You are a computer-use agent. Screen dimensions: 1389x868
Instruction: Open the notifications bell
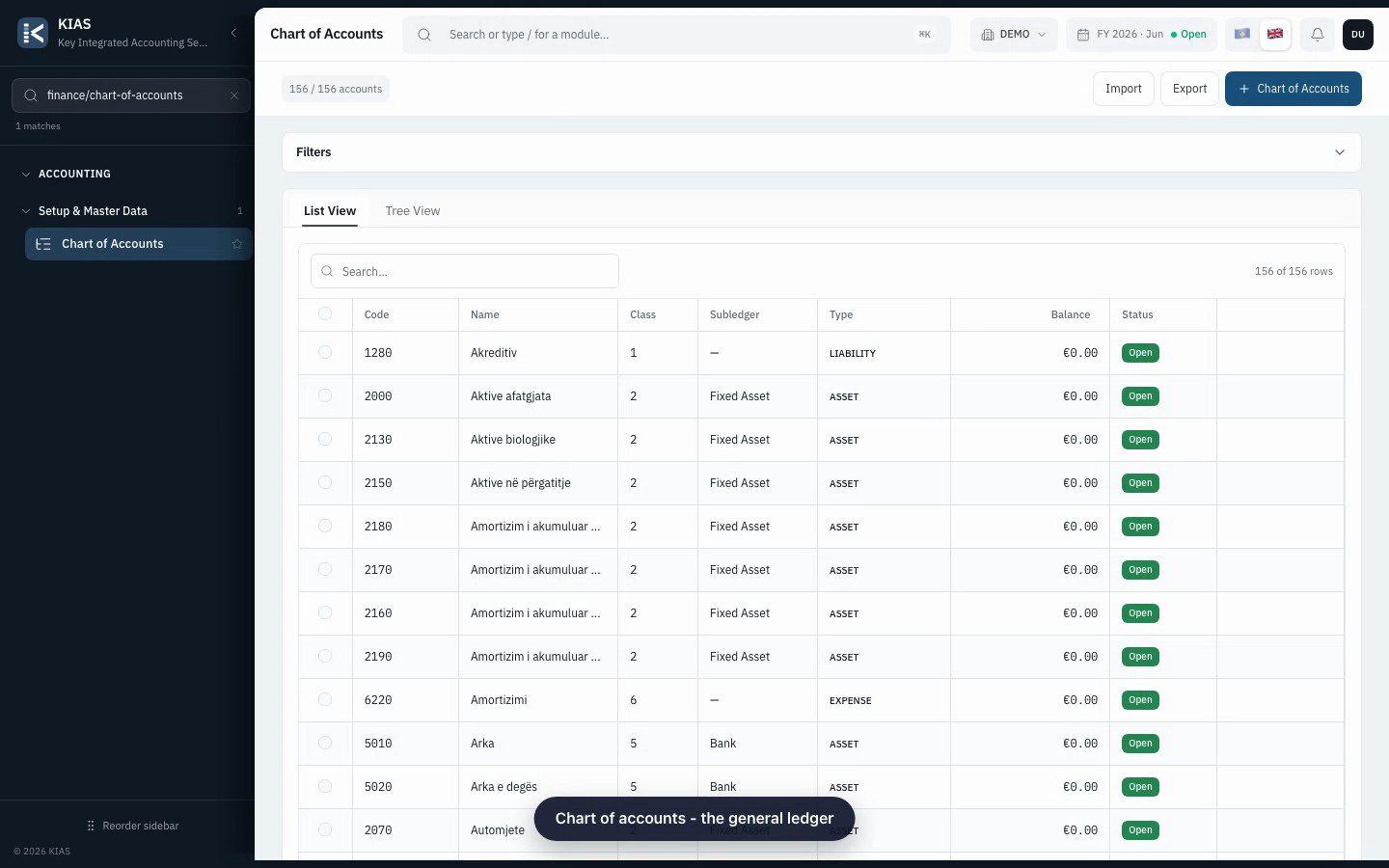(1317, 34)
